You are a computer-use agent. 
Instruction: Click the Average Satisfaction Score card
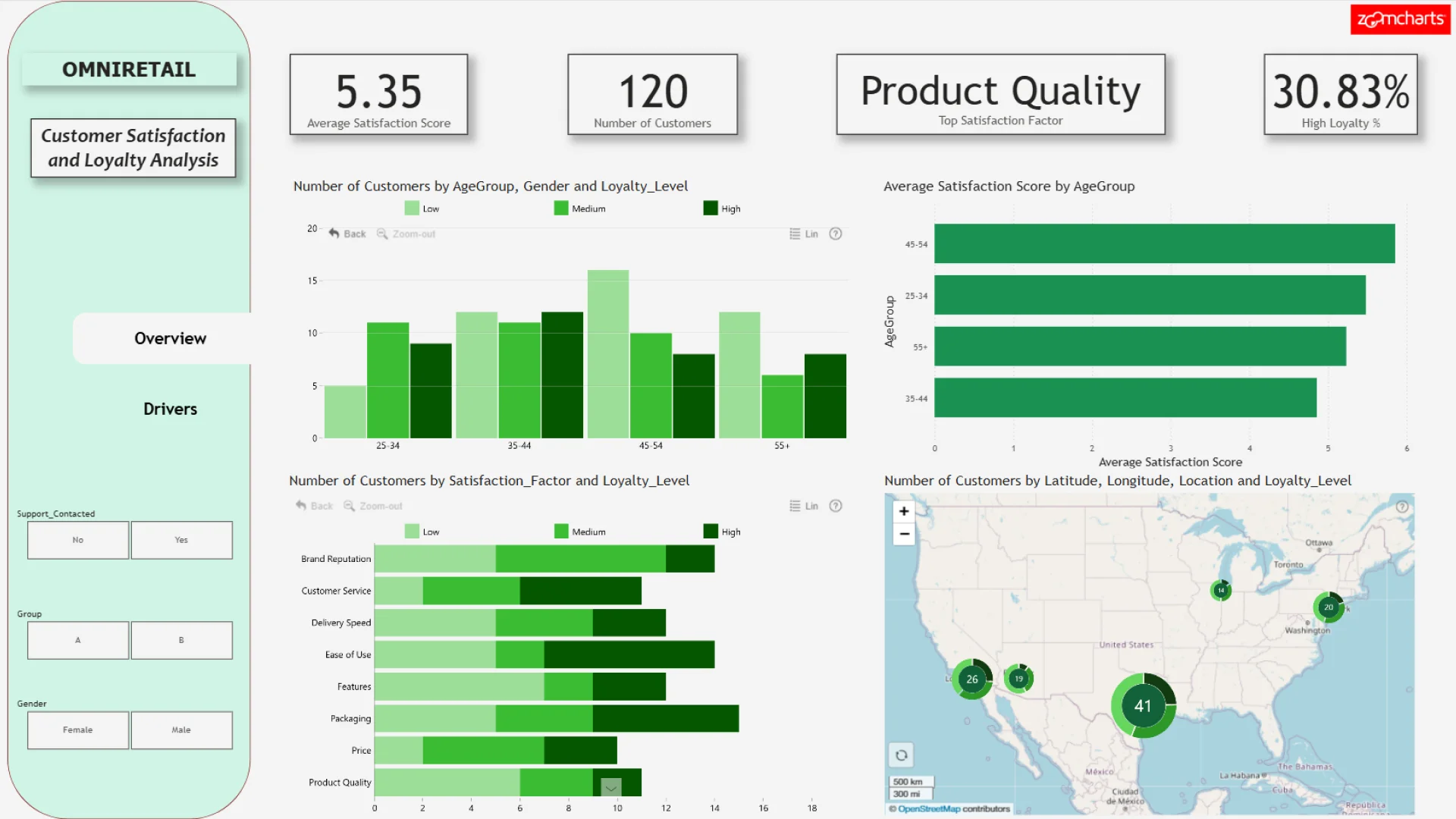click(378, 94)
